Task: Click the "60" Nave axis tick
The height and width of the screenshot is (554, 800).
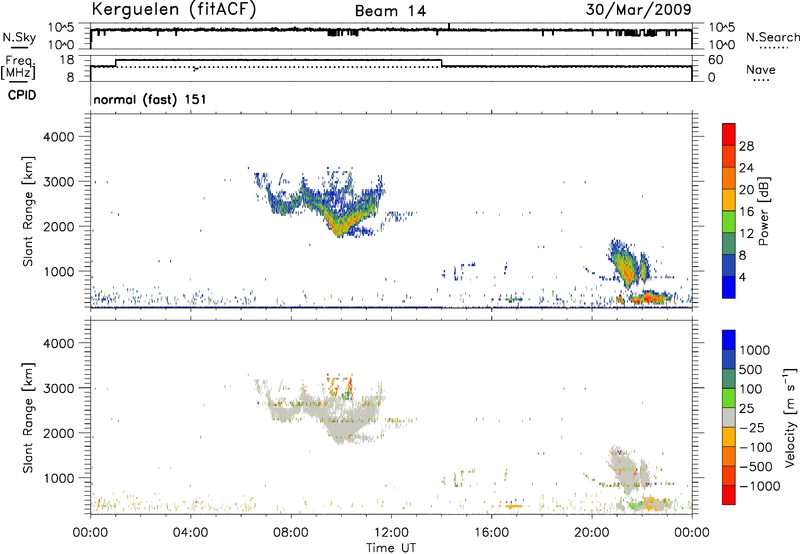Action: coord(716,60)
